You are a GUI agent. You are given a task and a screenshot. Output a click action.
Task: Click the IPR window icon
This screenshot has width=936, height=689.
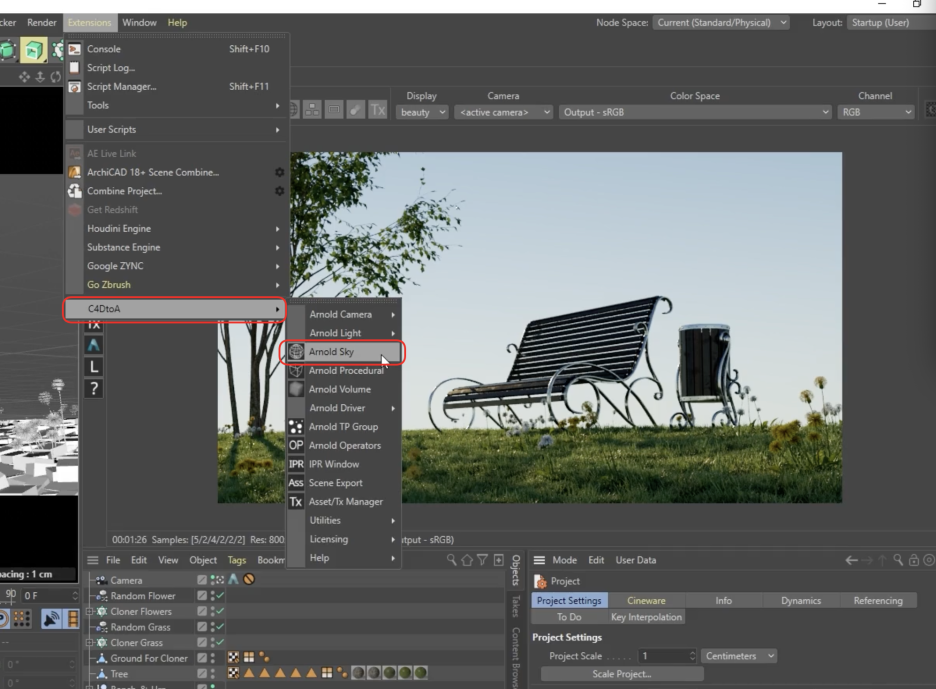pyautogui.click(x=296, y=464)
